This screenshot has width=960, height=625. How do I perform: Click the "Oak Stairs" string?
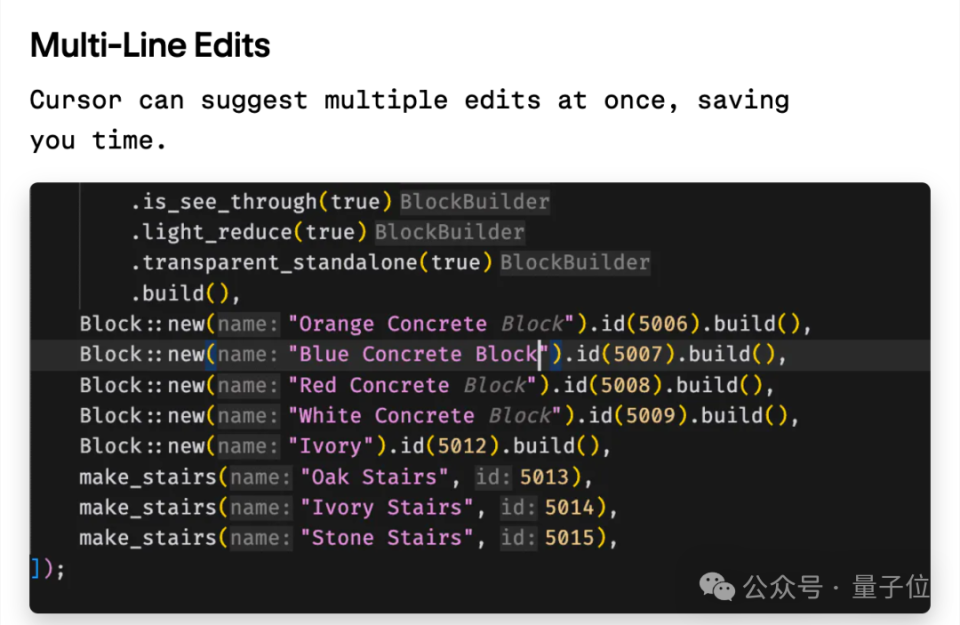tap(375, 477)
